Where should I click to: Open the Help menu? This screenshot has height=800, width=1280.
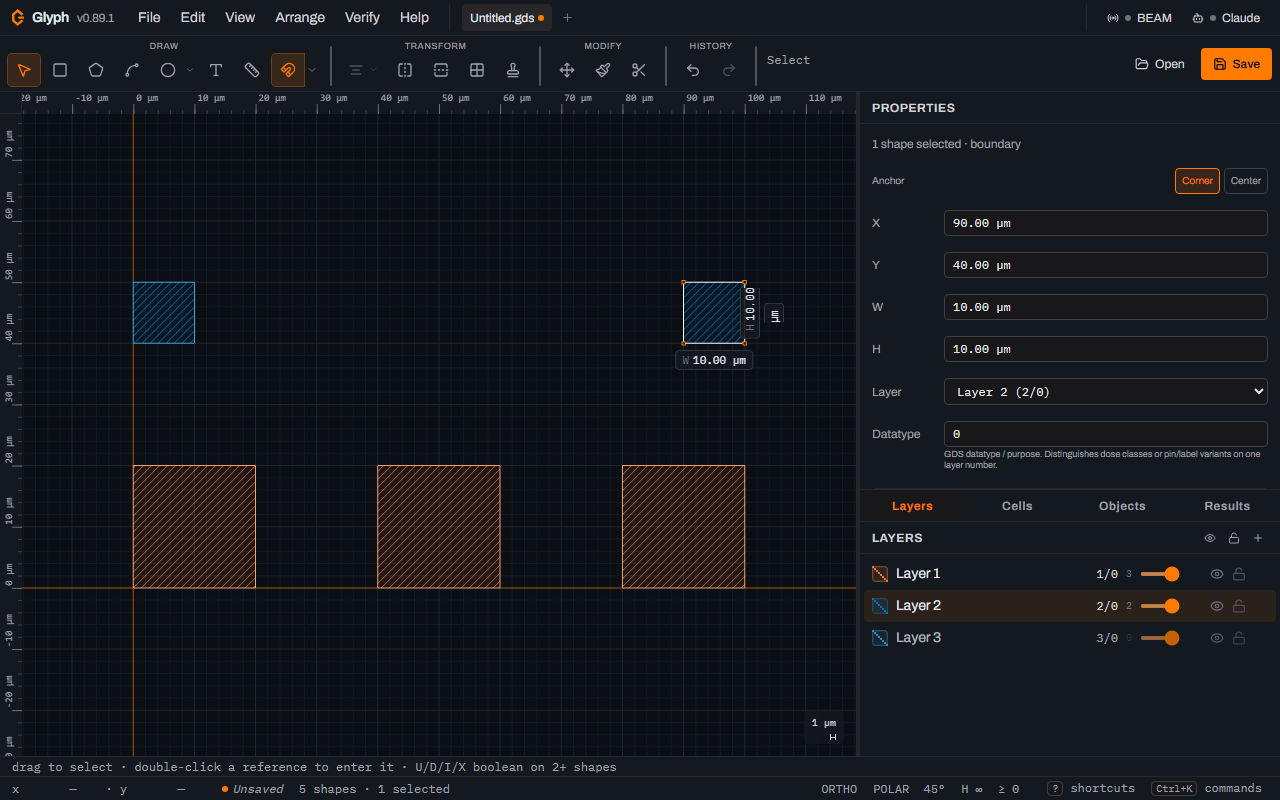pyautogui.click(x=414, y=17)
